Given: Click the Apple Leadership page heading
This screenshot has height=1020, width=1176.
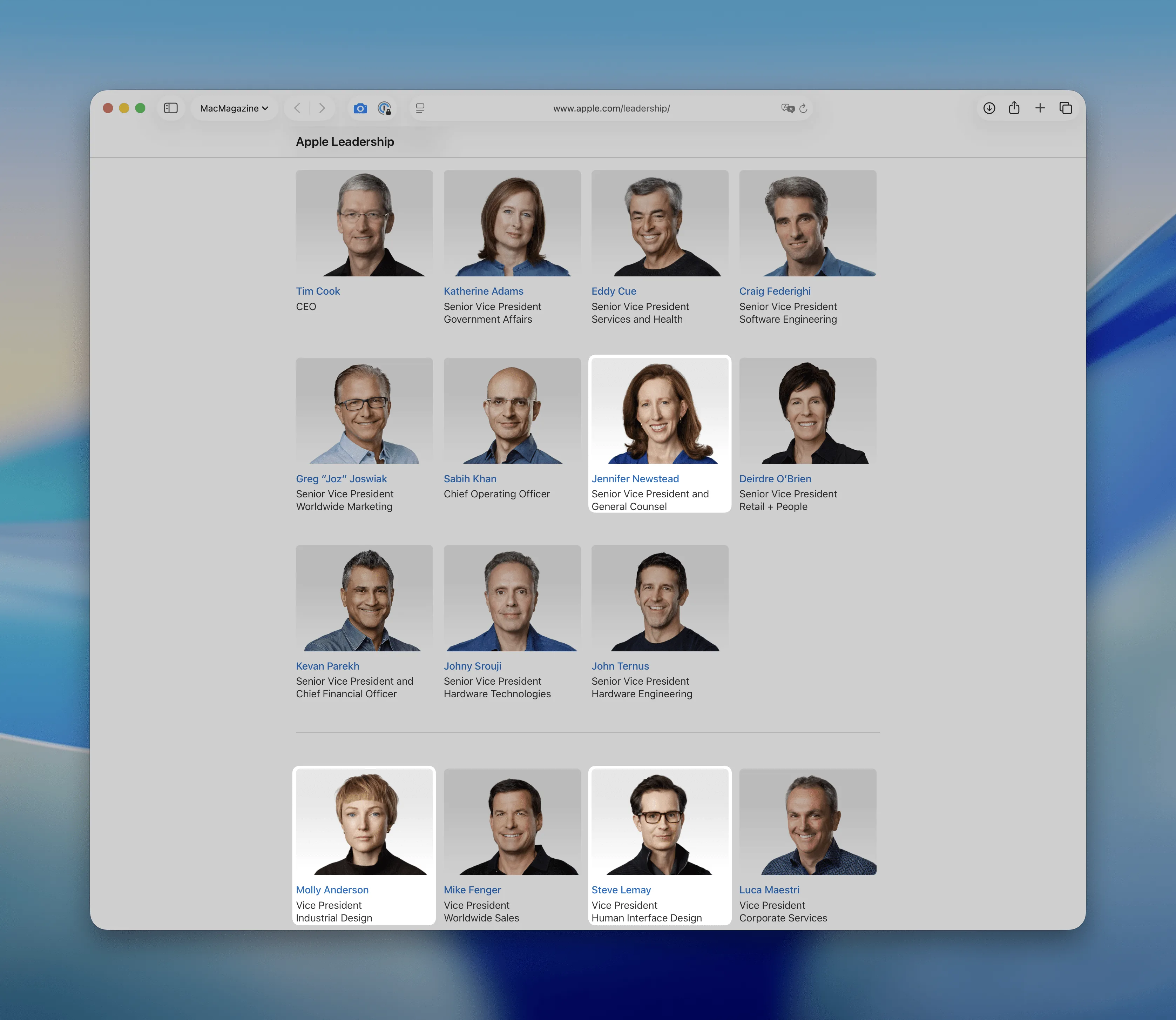Looking at the screenshot, I should pos(345,142).
